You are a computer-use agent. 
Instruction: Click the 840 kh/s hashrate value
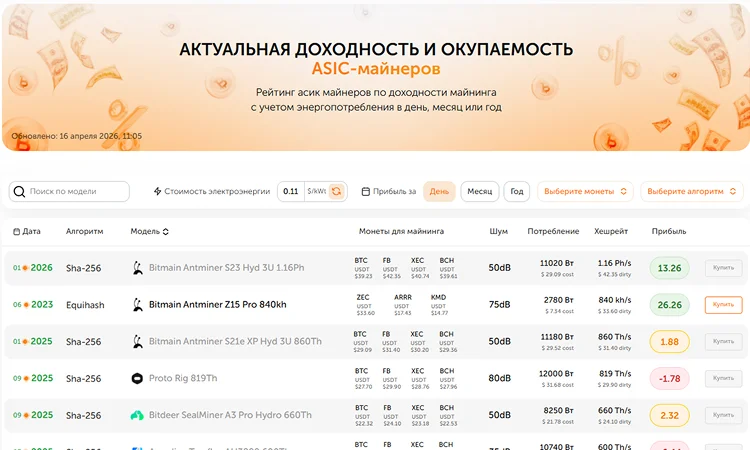click(615, 300)
